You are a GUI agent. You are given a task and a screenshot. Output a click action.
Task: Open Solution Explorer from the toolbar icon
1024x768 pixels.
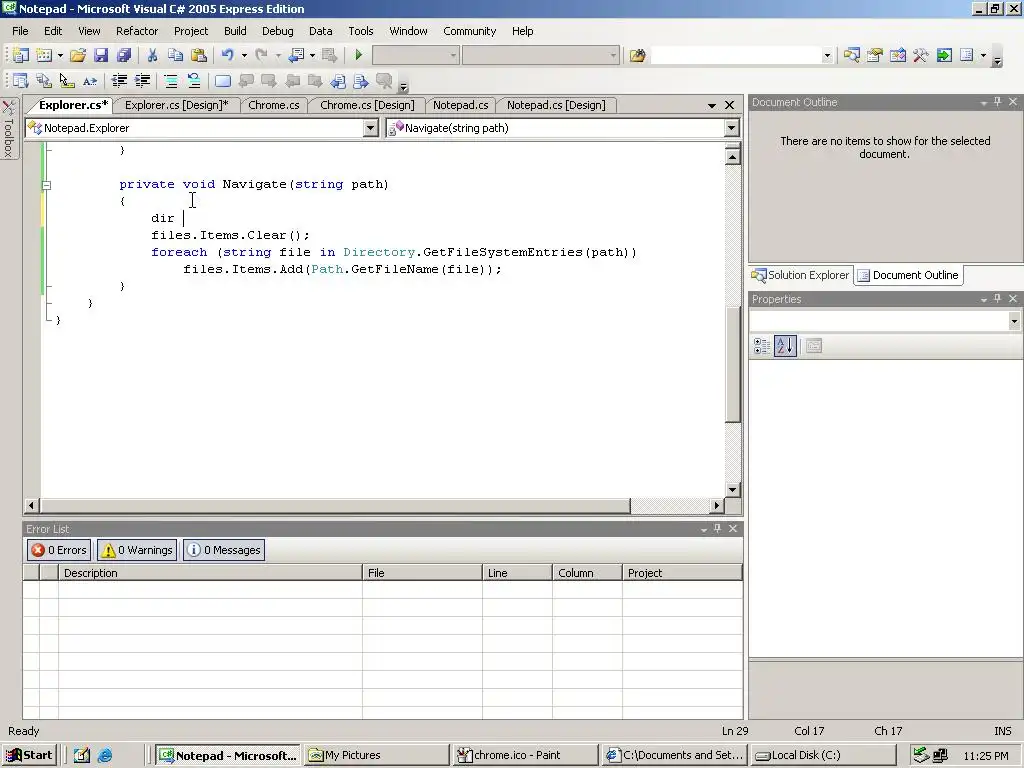click(852, 56)
